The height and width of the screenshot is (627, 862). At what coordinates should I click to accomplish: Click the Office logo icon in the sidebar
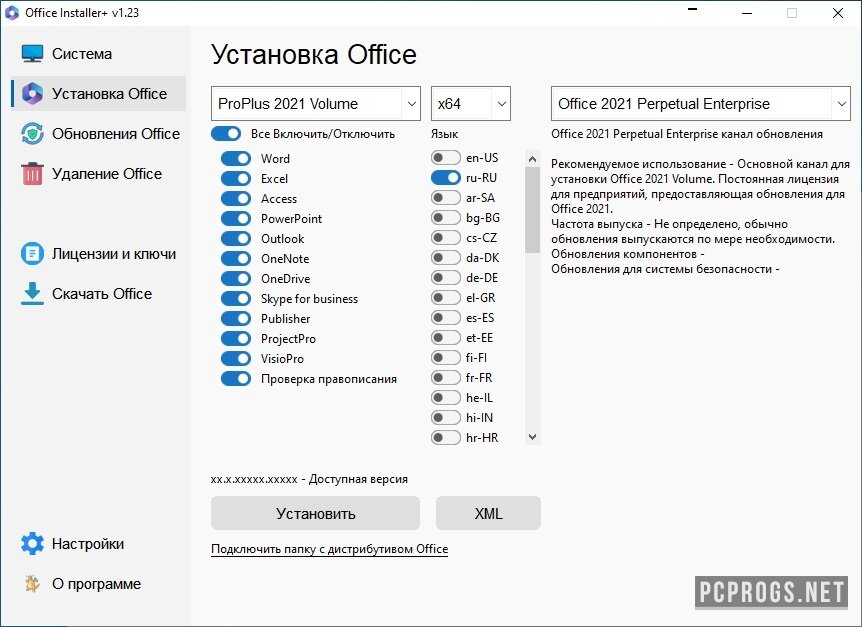coord(33,94)
